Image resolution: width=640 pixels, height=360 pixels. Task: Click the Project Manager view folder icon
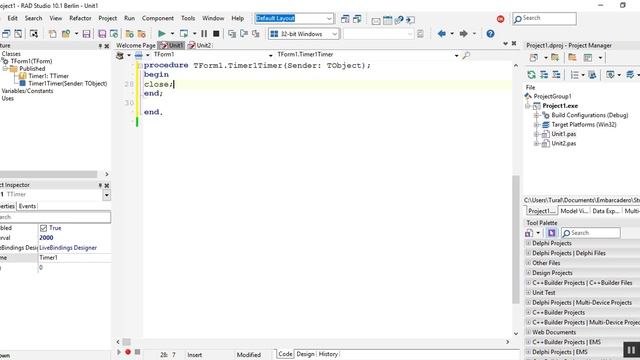click(x=572, y=58)
